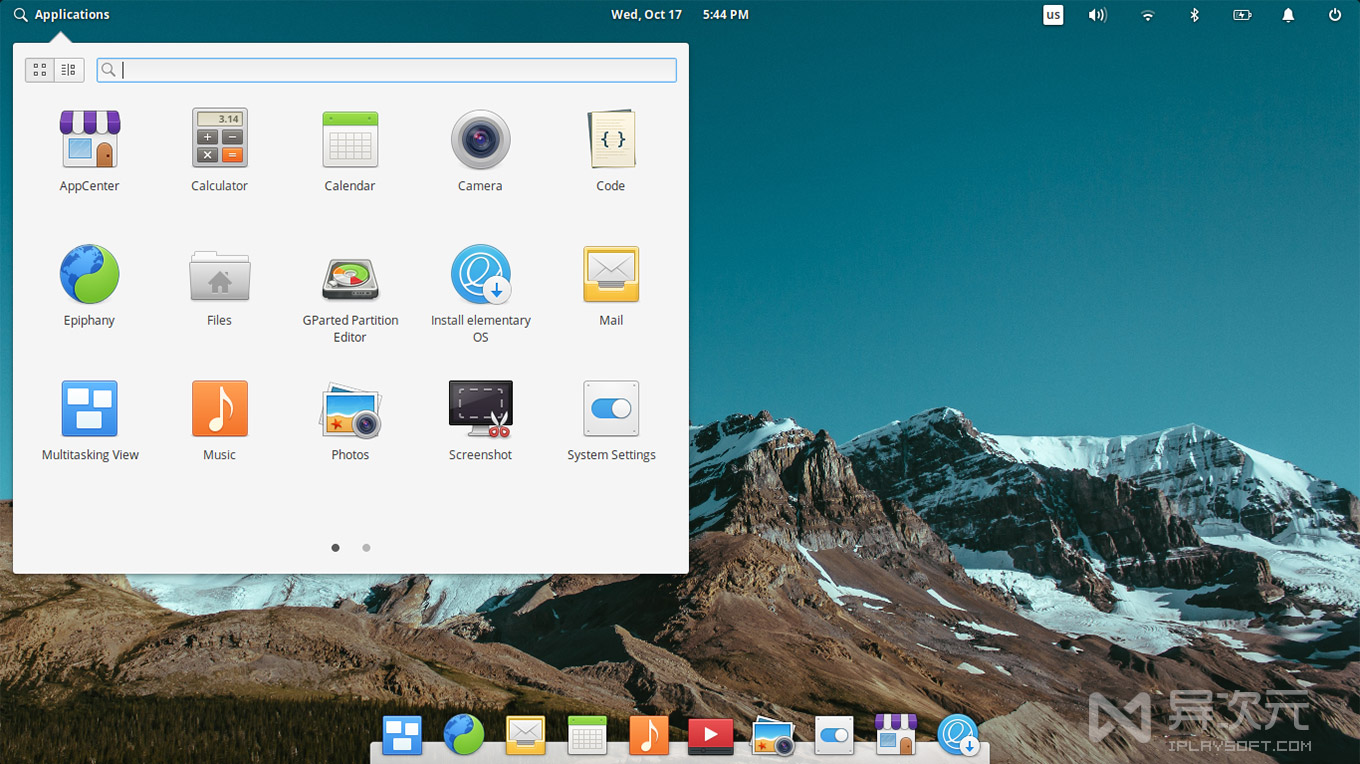This screenshot has height=764, width=1360.
Task: Go to the second launcher page dot
Action: (x=366, y=548)
